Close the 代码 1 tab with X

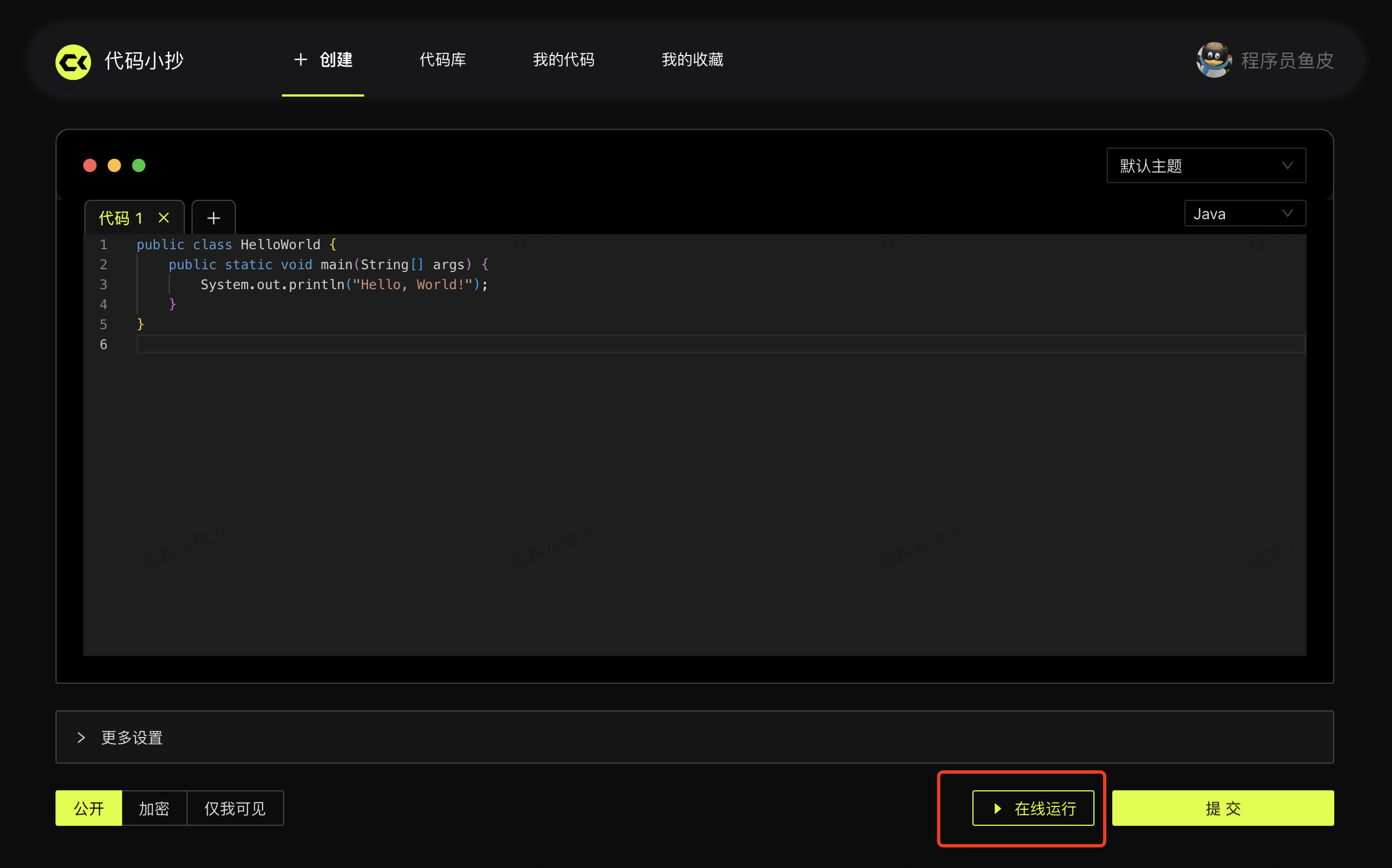[x=164, y=218]
